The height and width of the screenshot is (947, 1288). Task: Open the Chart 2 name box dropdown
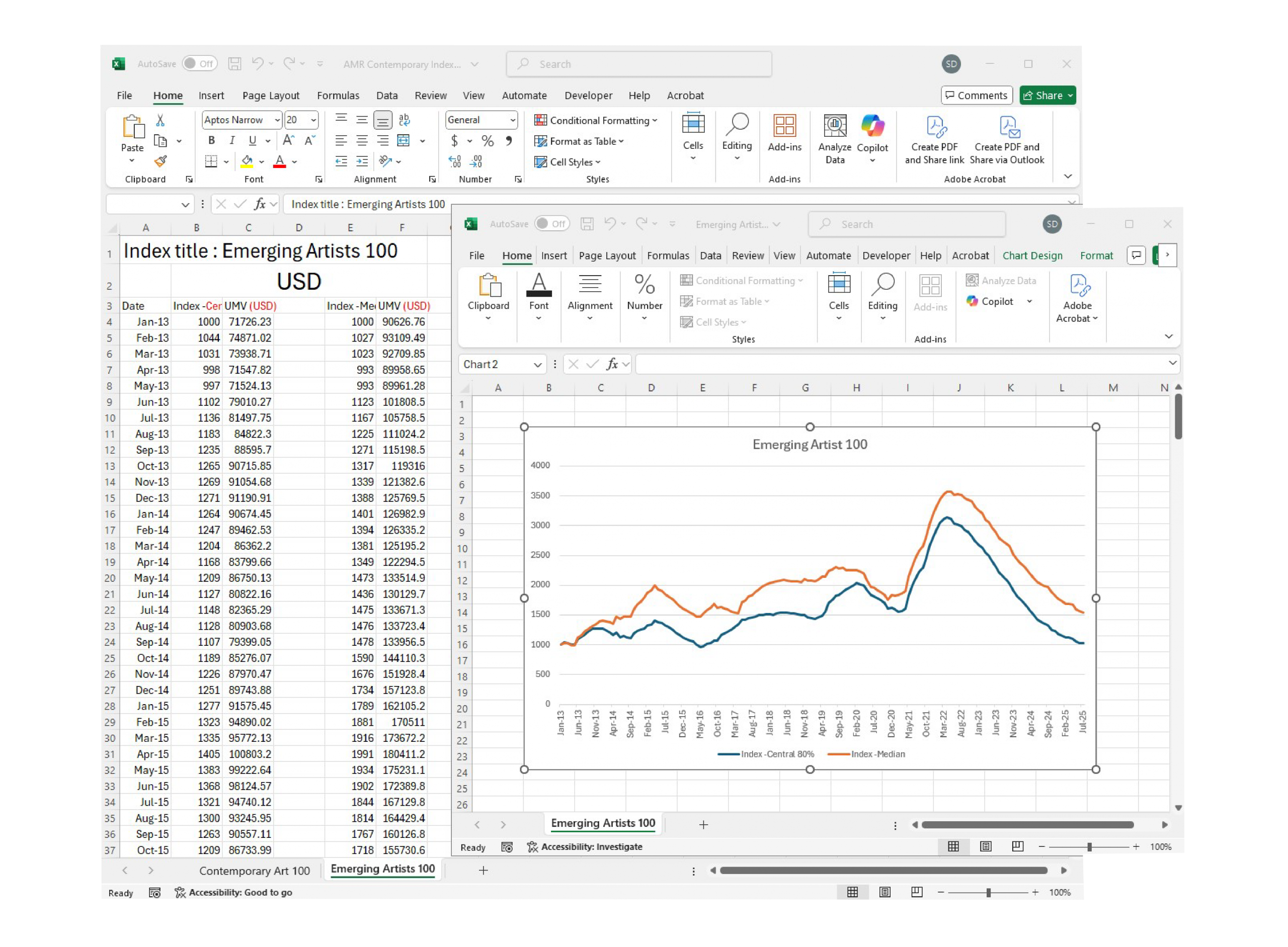pyautogui.click(x=537, y=365)
